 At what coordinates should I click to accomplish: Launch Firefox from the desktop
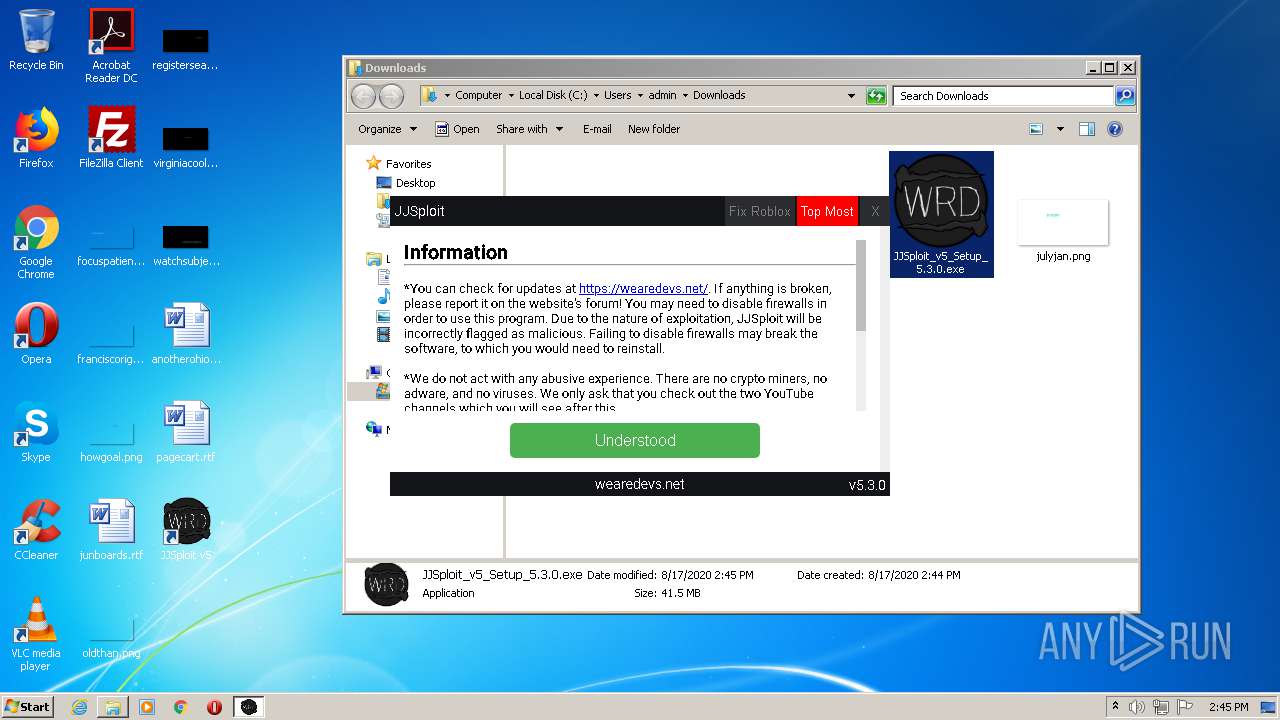[x=36, y=138]
